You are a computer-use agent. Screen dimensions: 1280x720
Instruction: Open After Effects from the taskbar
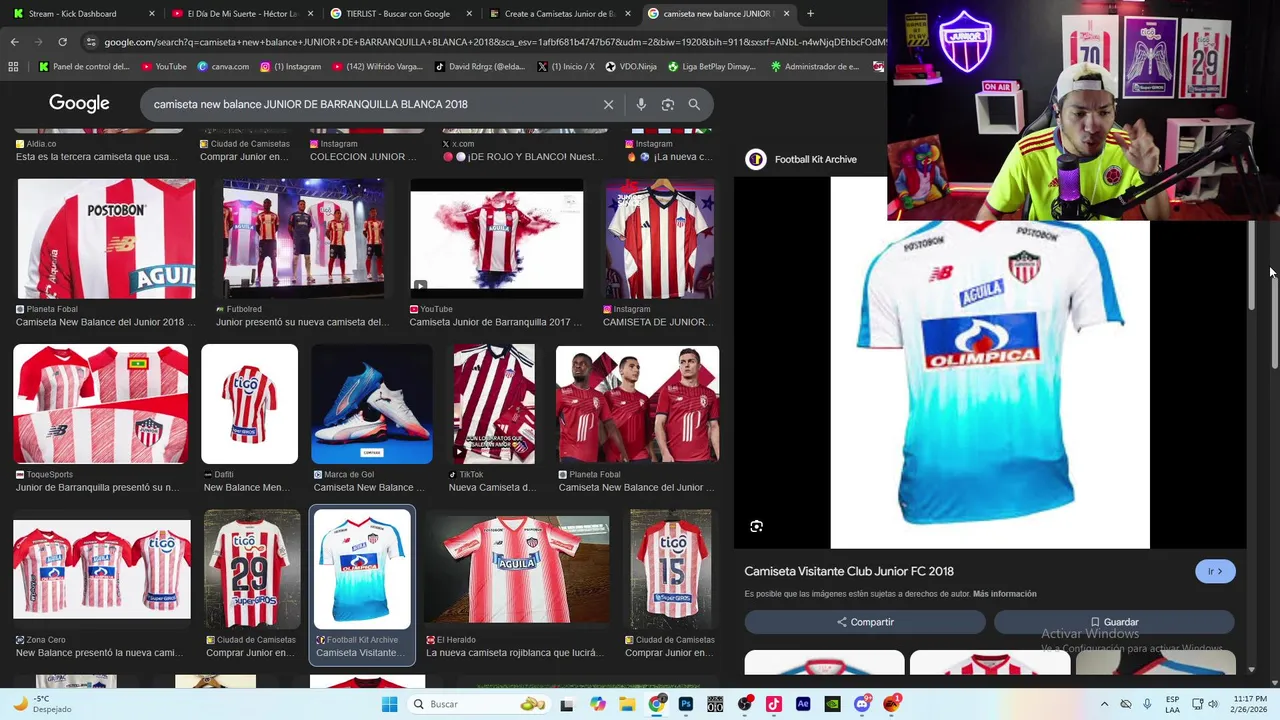(x=803, y=704)
